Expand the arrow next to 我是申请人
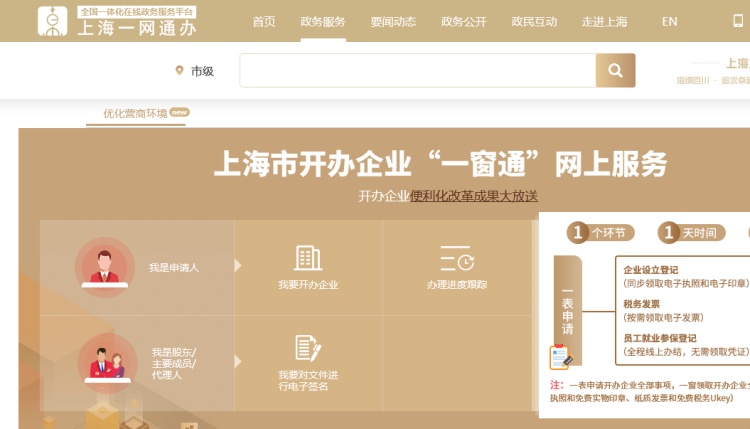 [x=238, y=265]
